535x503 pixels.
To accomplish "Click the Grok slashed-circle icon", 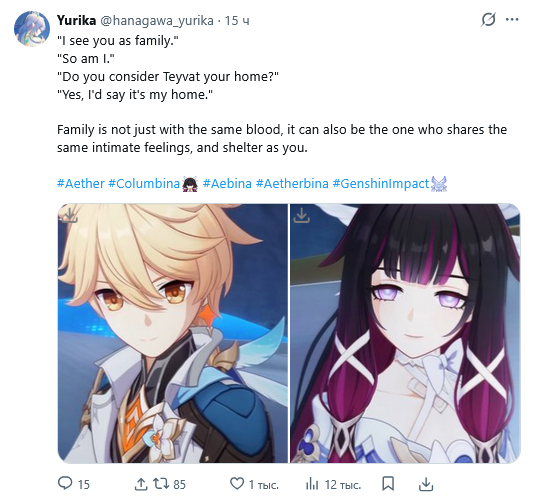I will pos(488,20).
